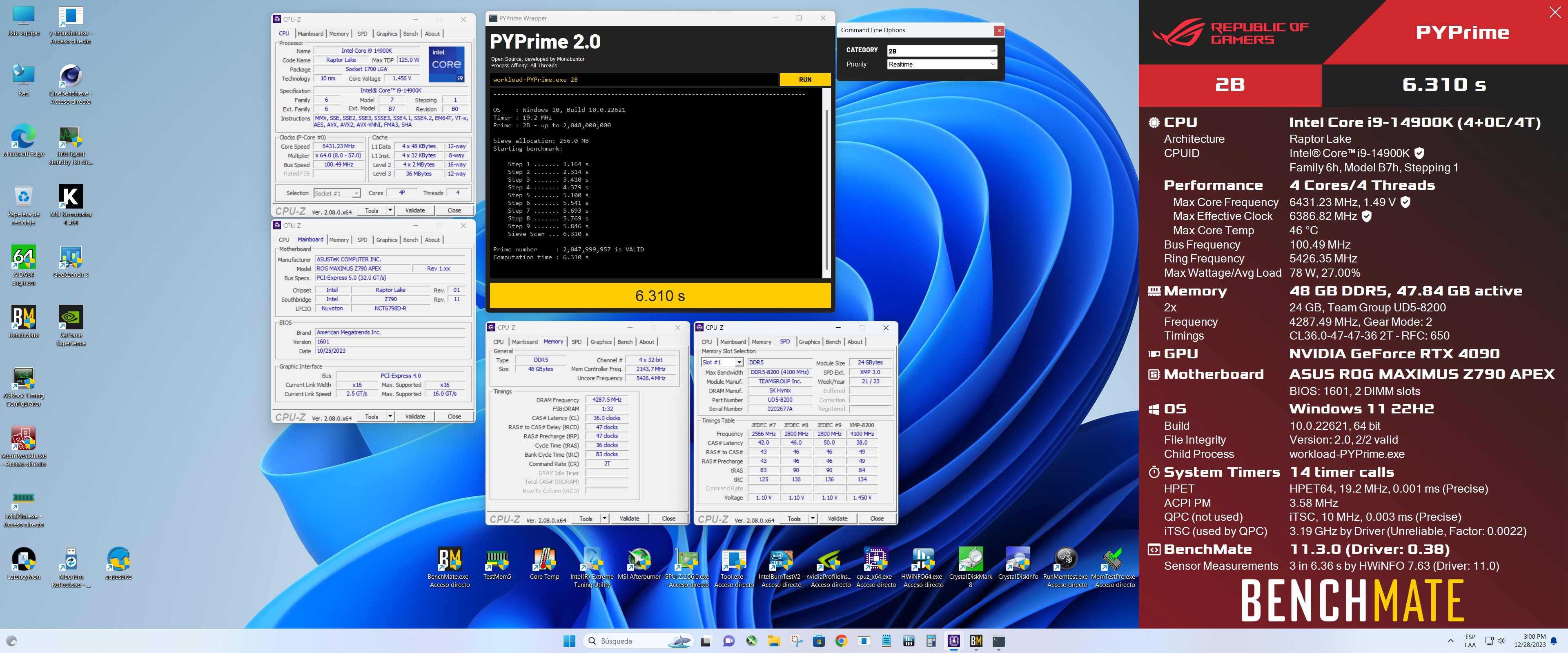
Task: Open About tab in CPU-Z Memory window
Action: (646, 342)
